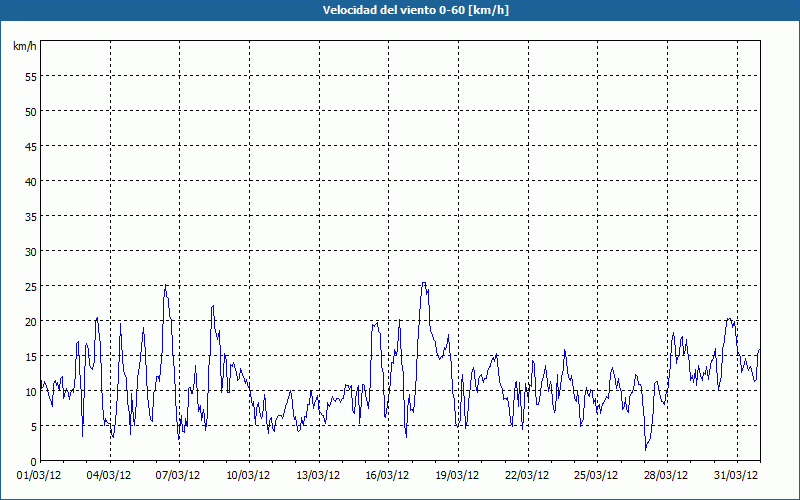Screen dimensions: 800x500
Task: Click the date label 16/03/12
Action: tap(387, 475)
